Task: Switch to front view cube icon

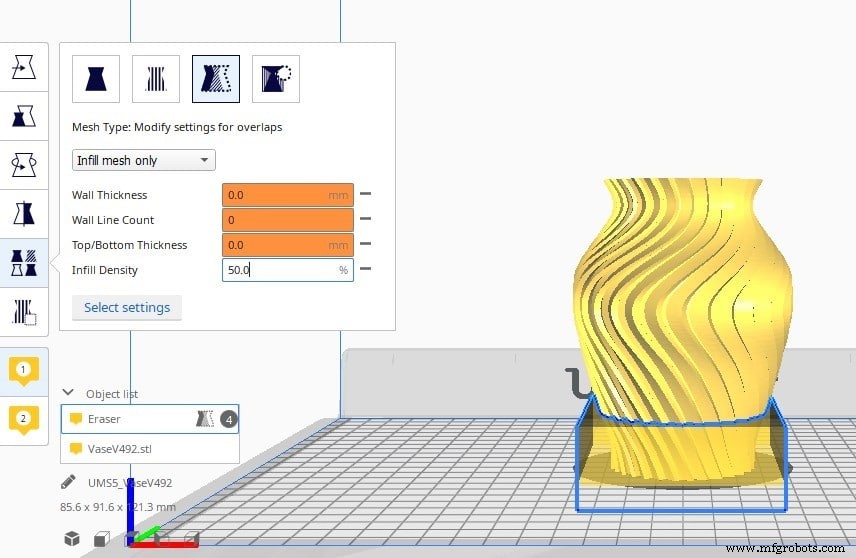Action: click(102, 539)
